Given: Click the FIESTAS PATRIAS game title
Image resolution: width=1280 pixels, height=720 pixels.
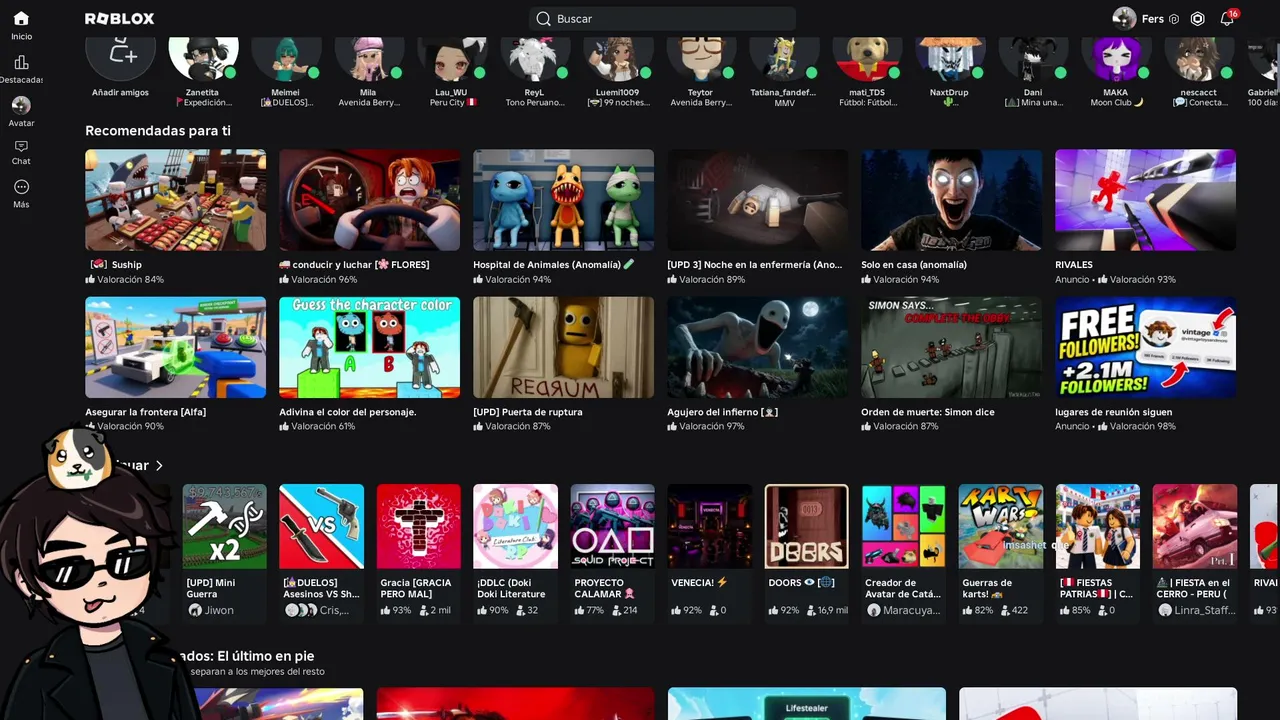Looking at the screenshot, I should (1097, 588).
